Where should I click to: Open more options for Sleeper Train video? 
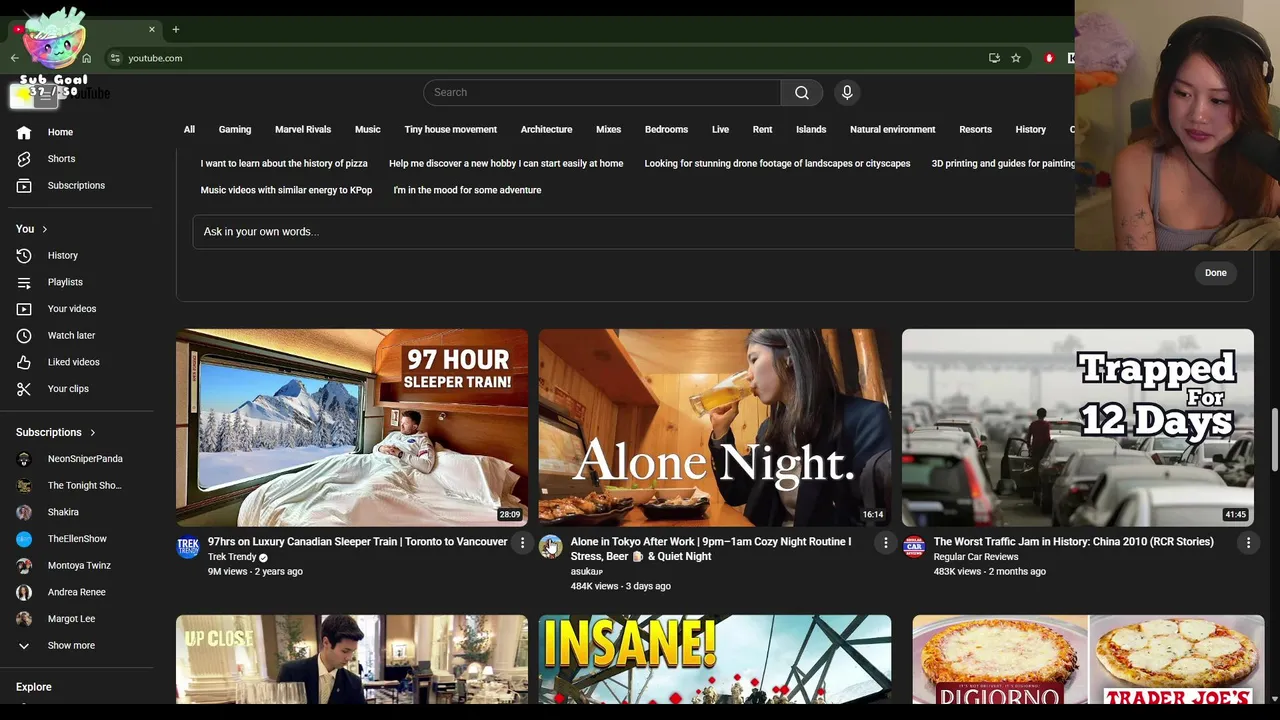click(522, 543)
